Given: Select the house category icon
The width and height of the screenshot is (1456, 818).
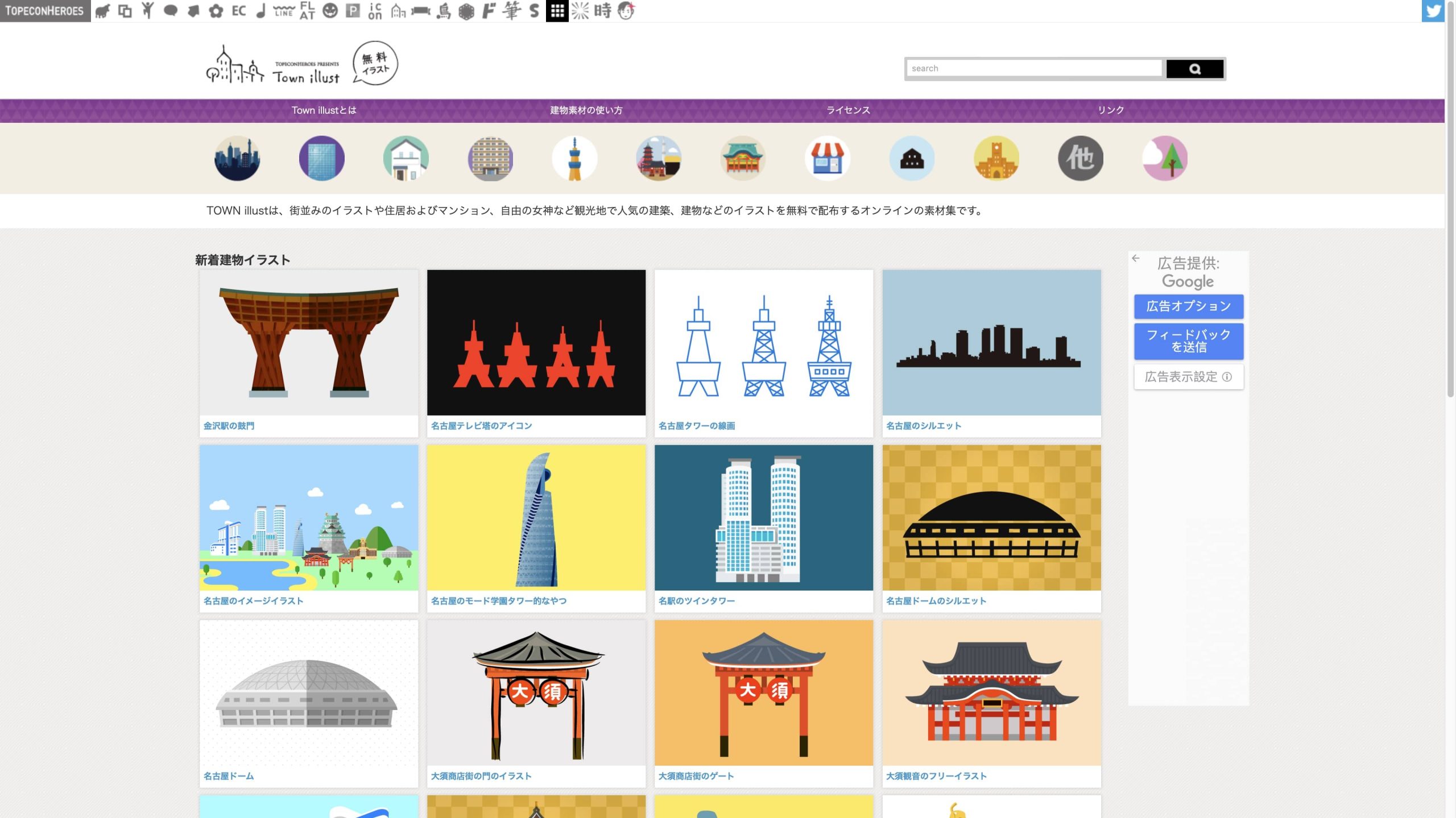Looking at the screenshot, I should click(406, 159).
